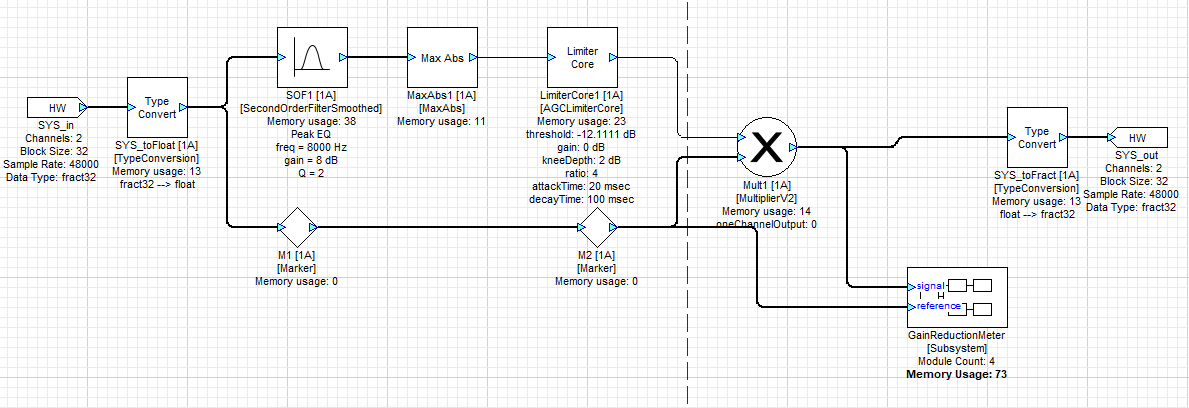Click the SYS_toFract Type Convert block
1189x408 pixels.
pos(1037,138)
